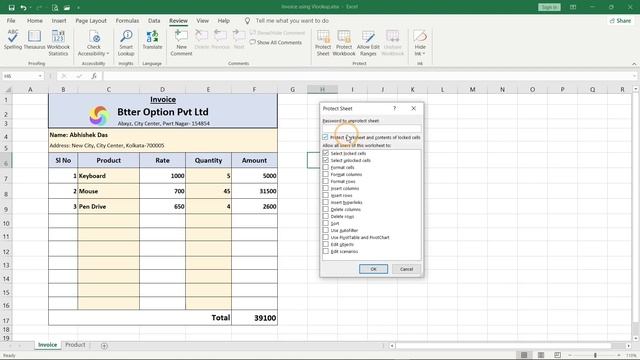Open Hide Ink dropdown arrow
Image resolution: width=640 pixels, height=360 pixels.
point(424,53)
